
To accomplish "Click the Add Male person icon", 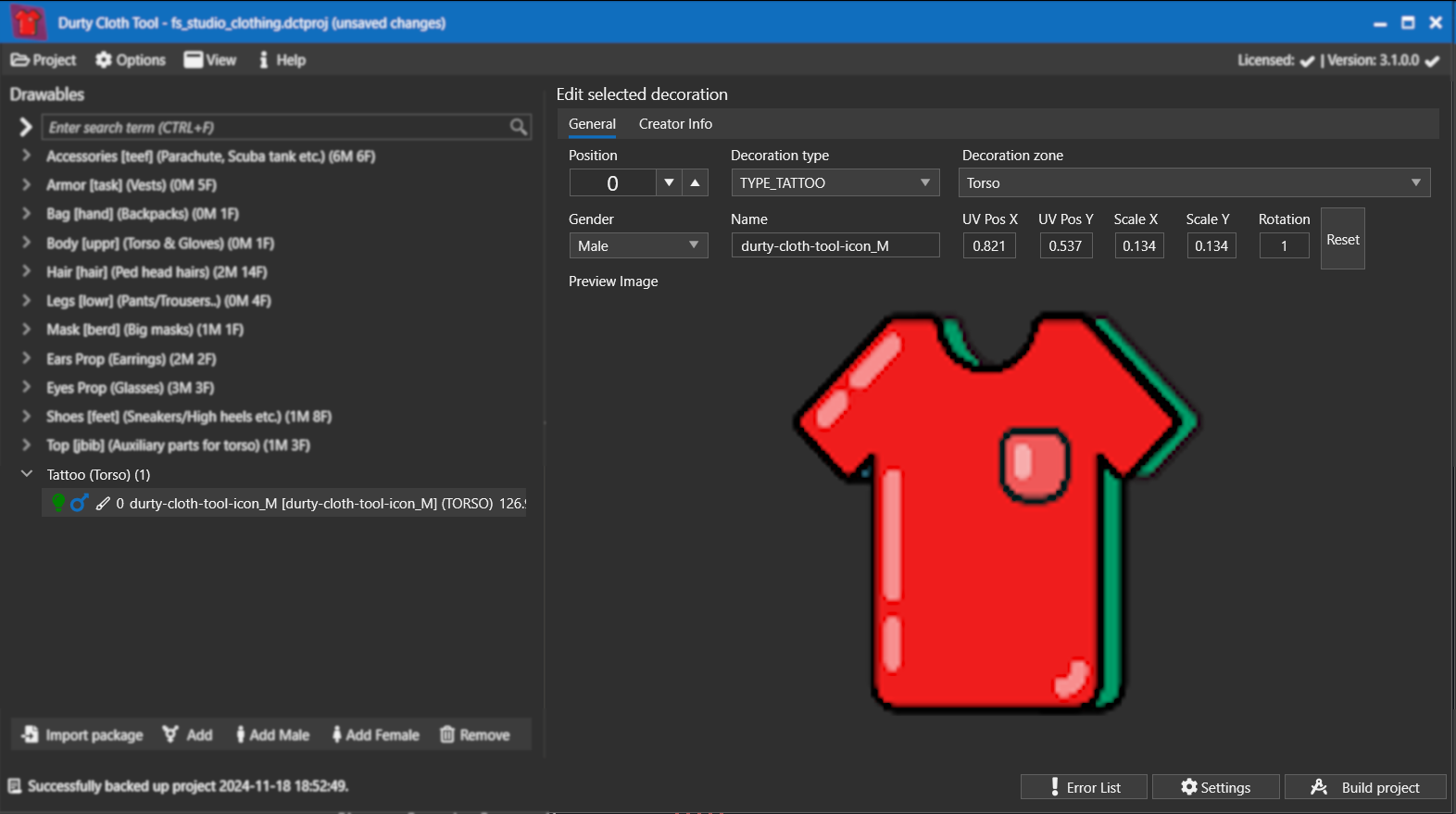I will point(241,734).
